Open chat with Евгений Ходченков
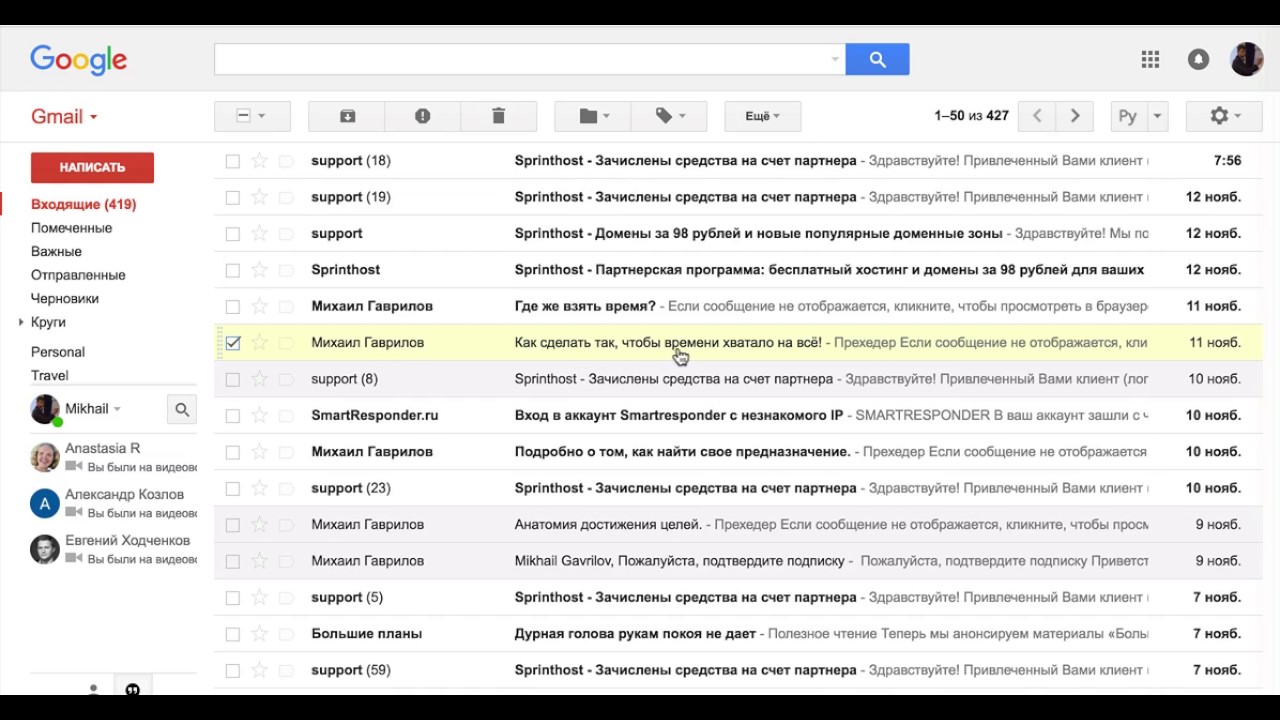The width and height of the screenshot is (1280, 720). 113,549
